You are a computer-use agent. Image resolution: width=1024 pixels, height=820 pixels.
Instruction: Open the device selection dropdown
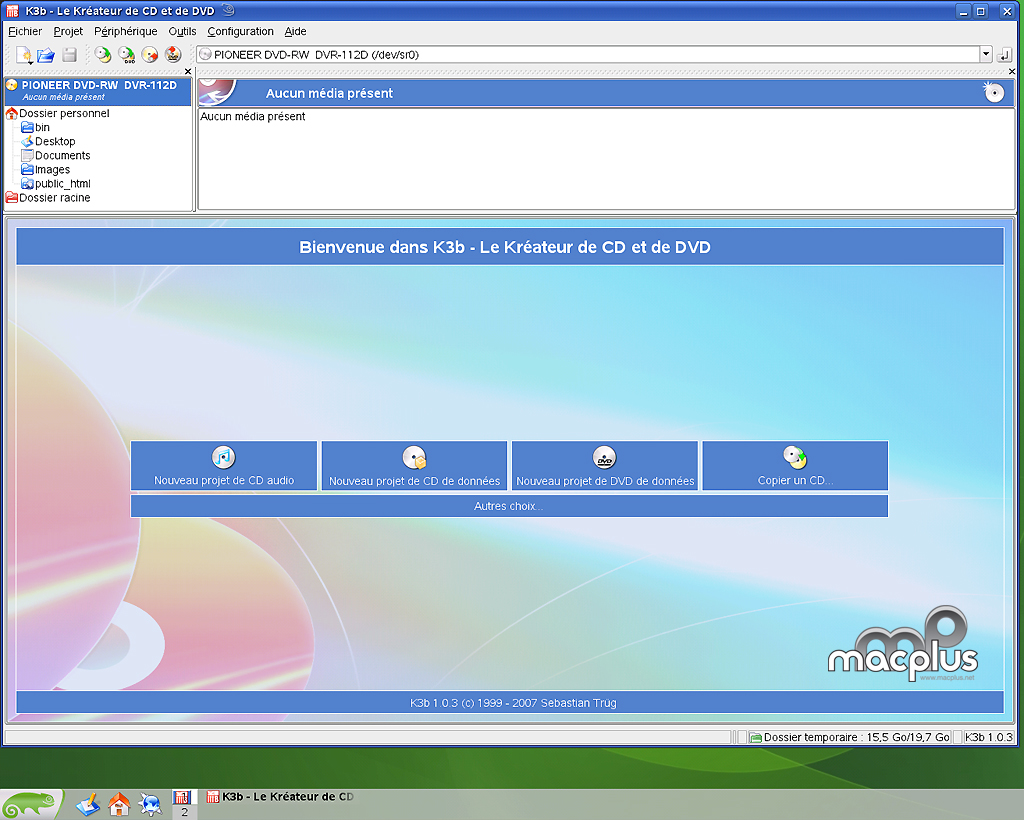tap(986, 55)
